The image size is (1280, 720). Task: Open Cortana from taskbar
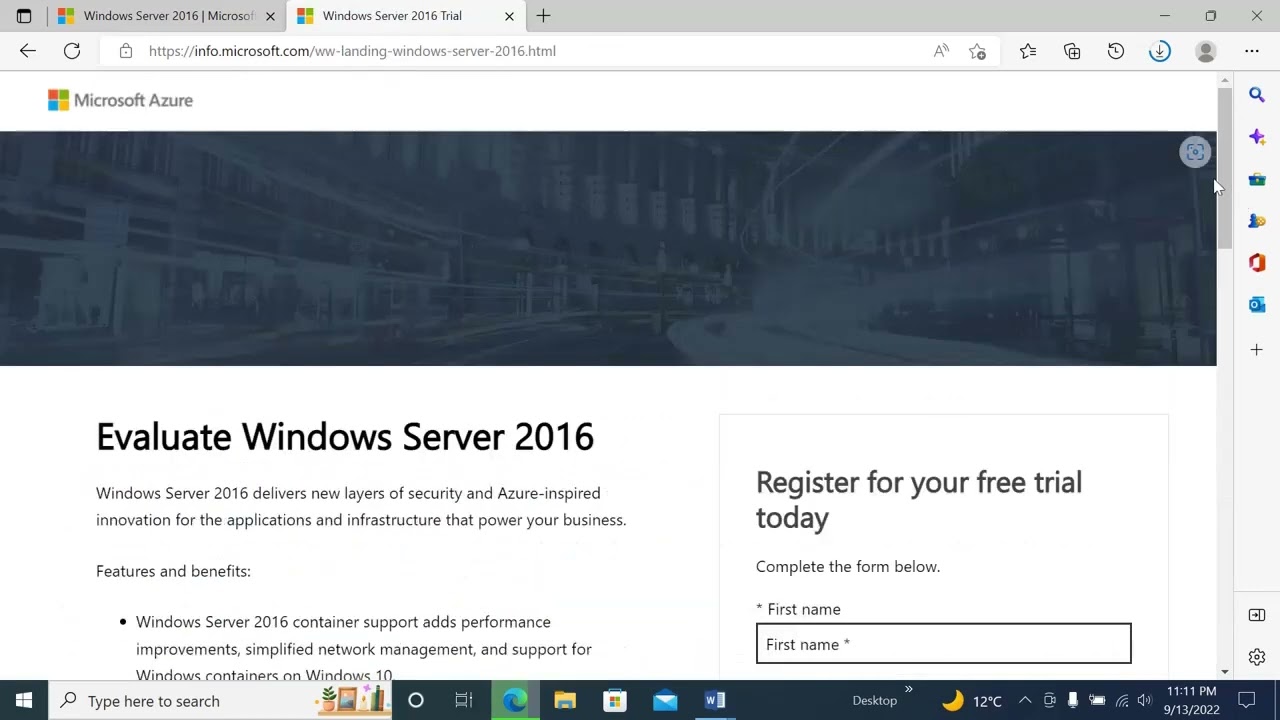coord(416,700)
